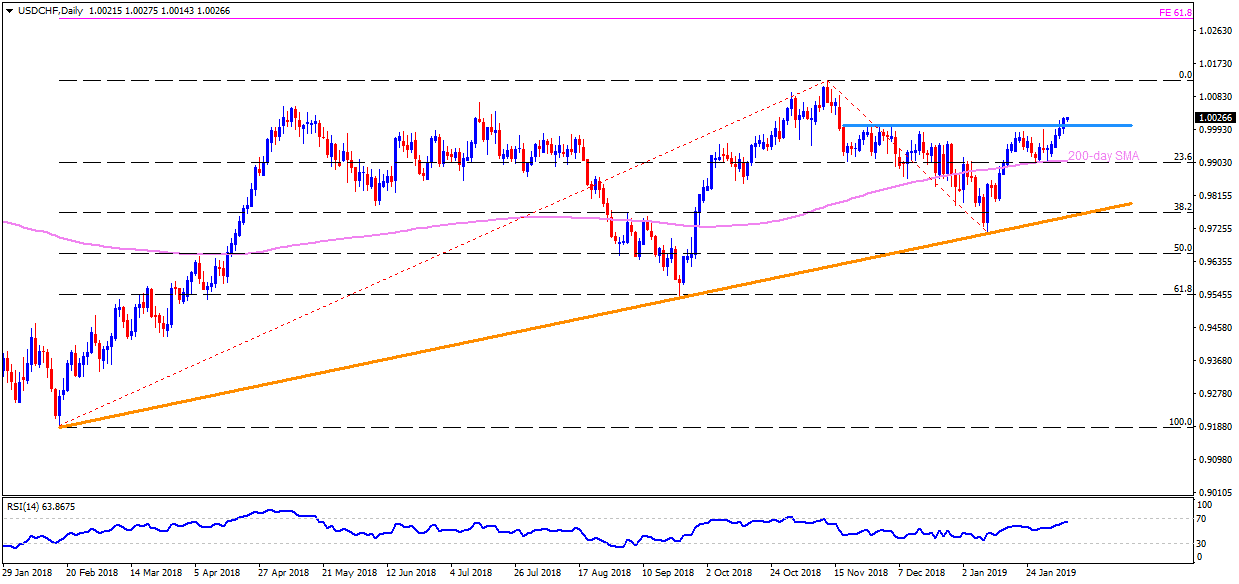The height and width of the screenshot is (584, 1239).
Task: Select the Fibonacci 23.6 level label
Action: tap(1181, 156)
